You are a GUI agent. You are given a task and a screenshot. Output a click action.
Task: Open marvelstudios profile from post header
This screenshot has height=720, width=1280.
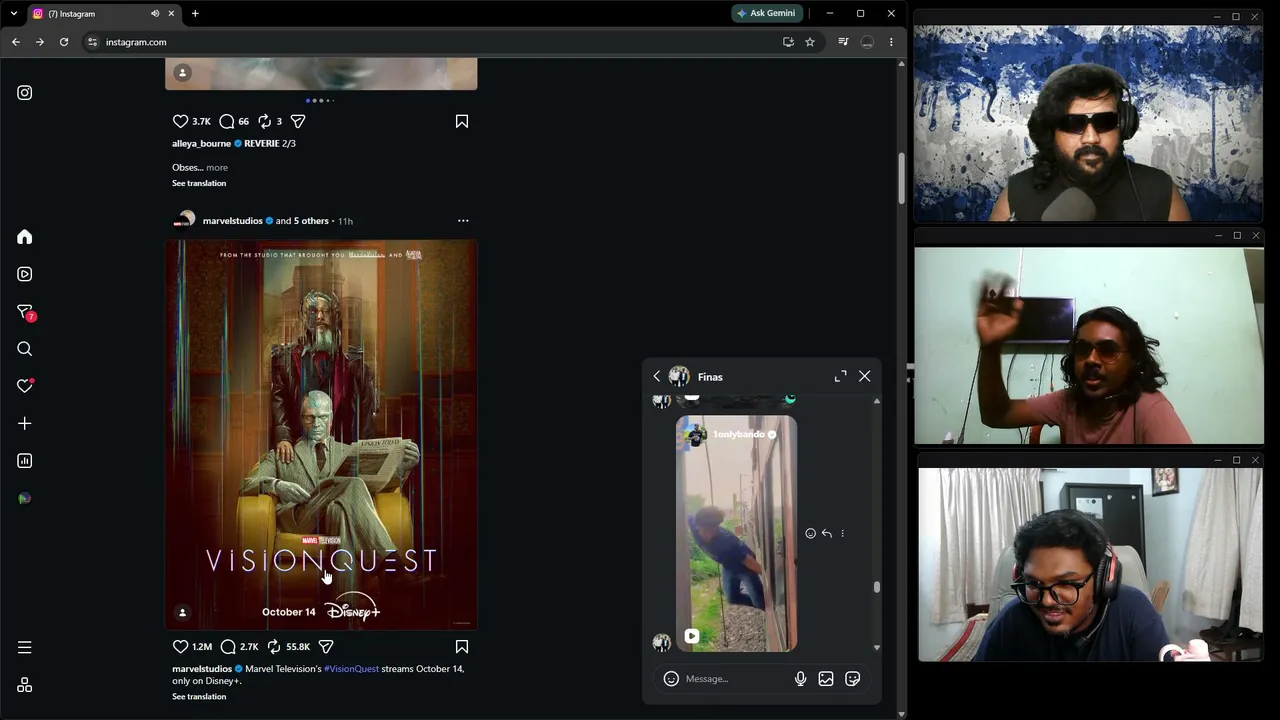(x=232, y=221)
